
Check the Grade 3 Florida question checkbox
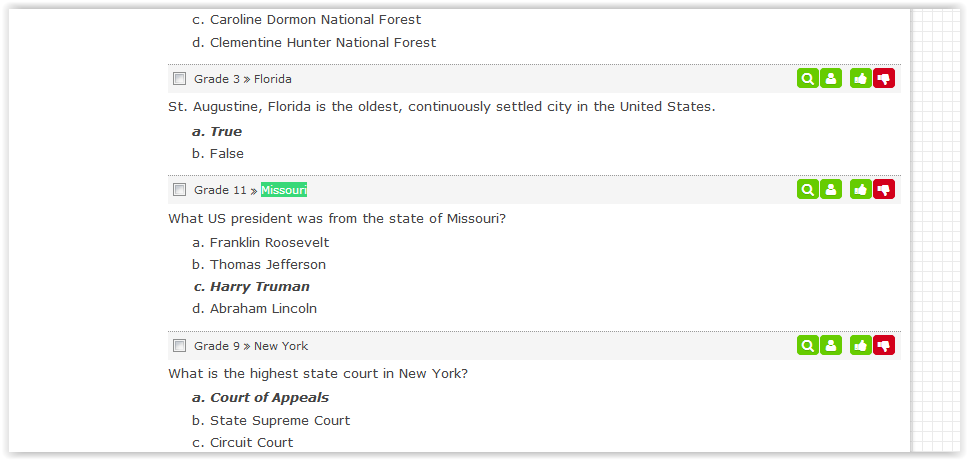click(x=180, y=79)
